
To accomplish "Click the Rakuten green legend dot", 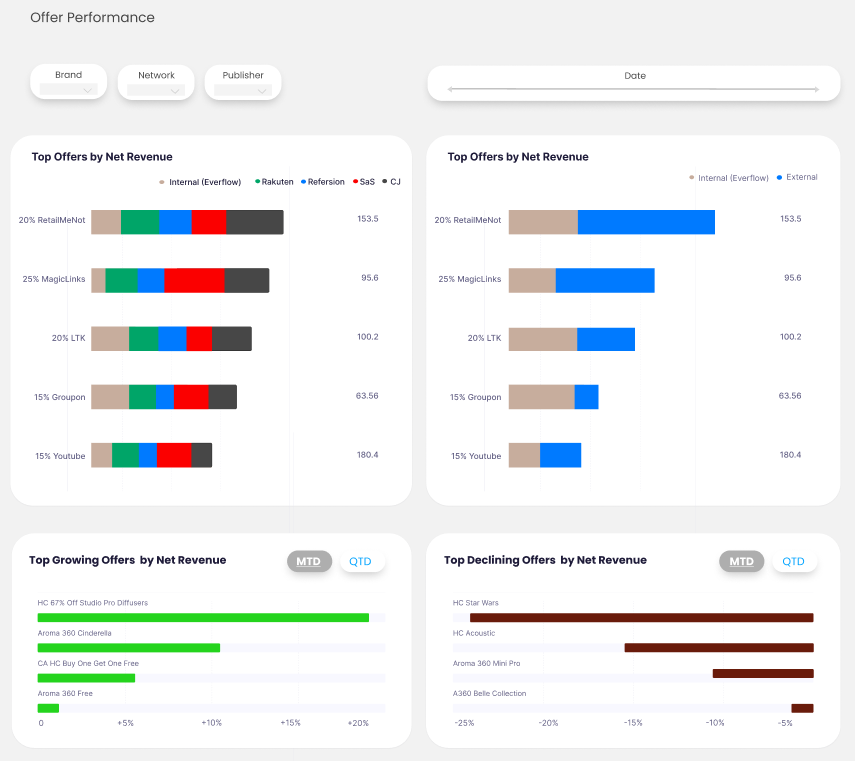I will click(x=257, y=182).
